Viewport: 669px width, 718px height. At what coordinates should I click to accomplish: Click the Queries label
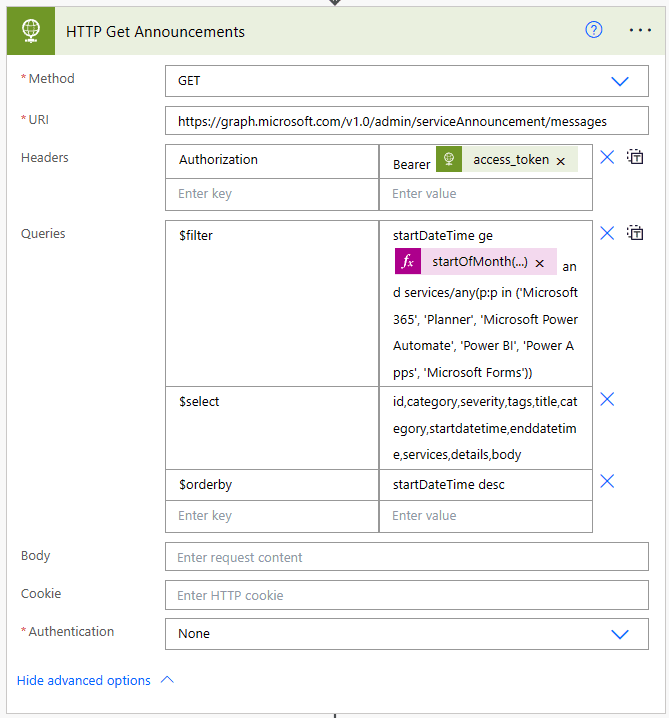(x=43, y=234)
